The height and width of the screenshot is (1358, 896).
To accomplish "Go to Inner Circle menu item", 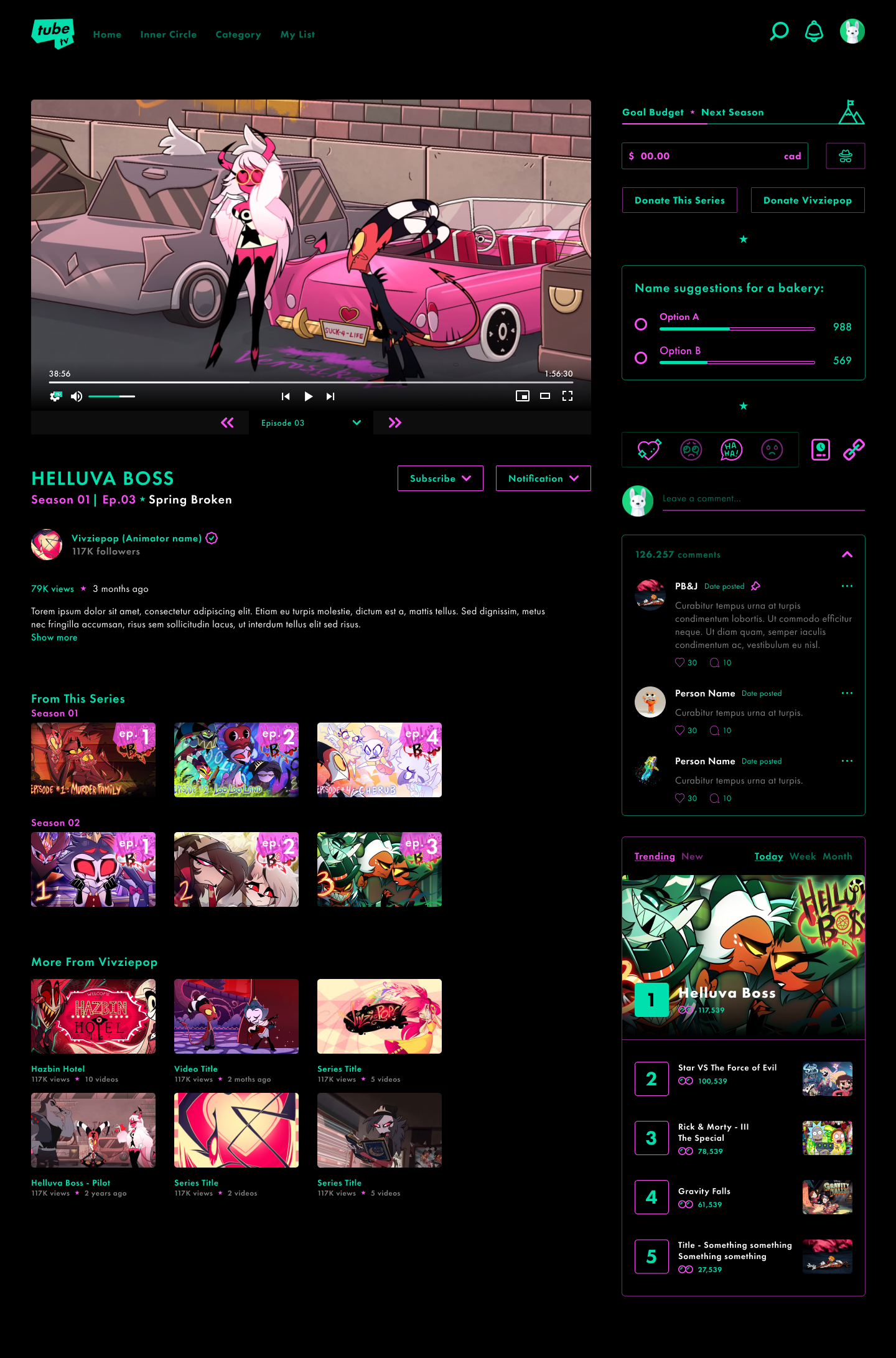I will click(169, 35).
